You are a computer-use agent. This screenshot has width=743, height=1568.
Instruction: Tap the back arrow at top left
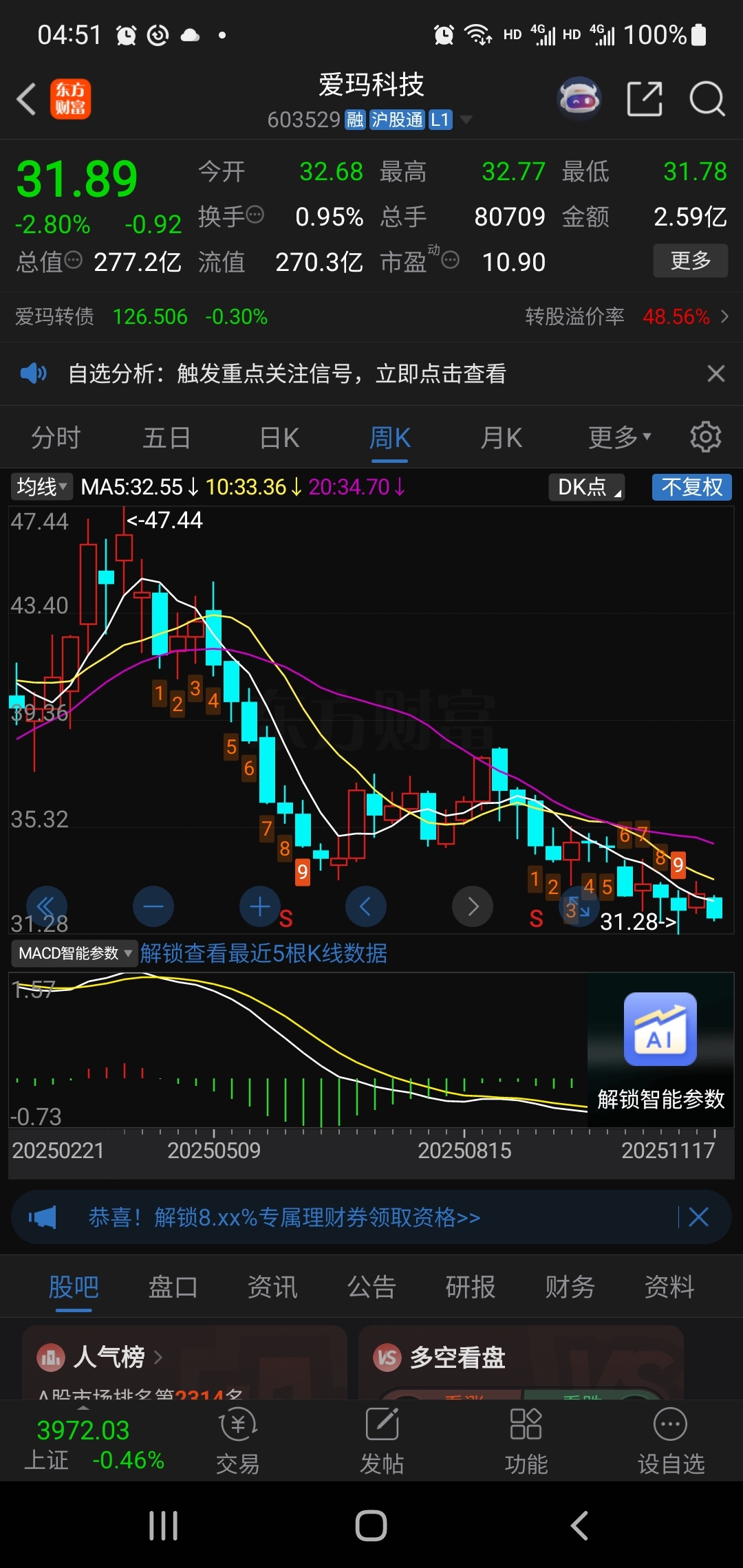[x=26, y=99]
